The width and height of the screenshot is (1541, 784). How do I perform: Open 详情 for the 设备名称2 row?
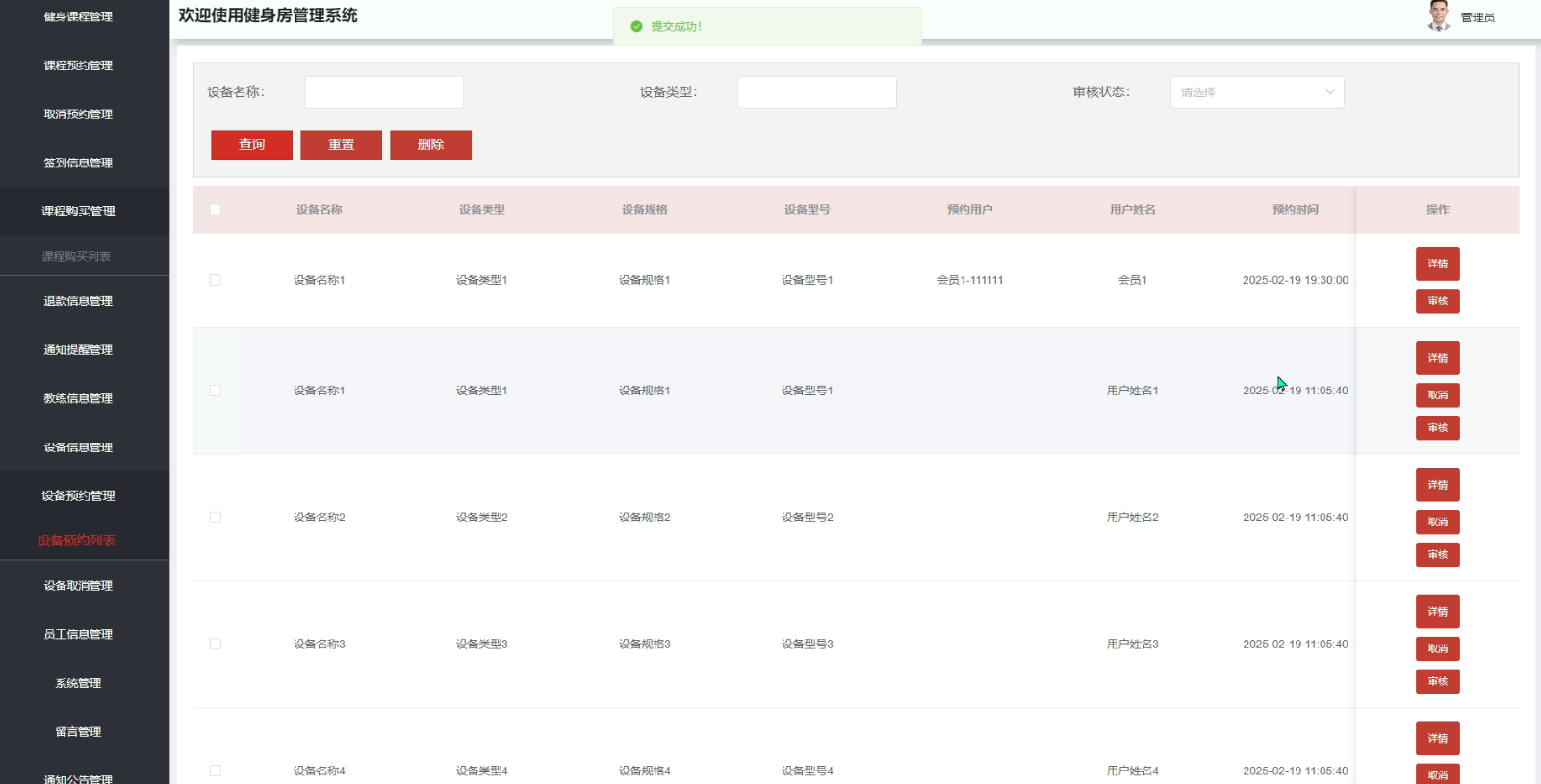pos(1437,485)
